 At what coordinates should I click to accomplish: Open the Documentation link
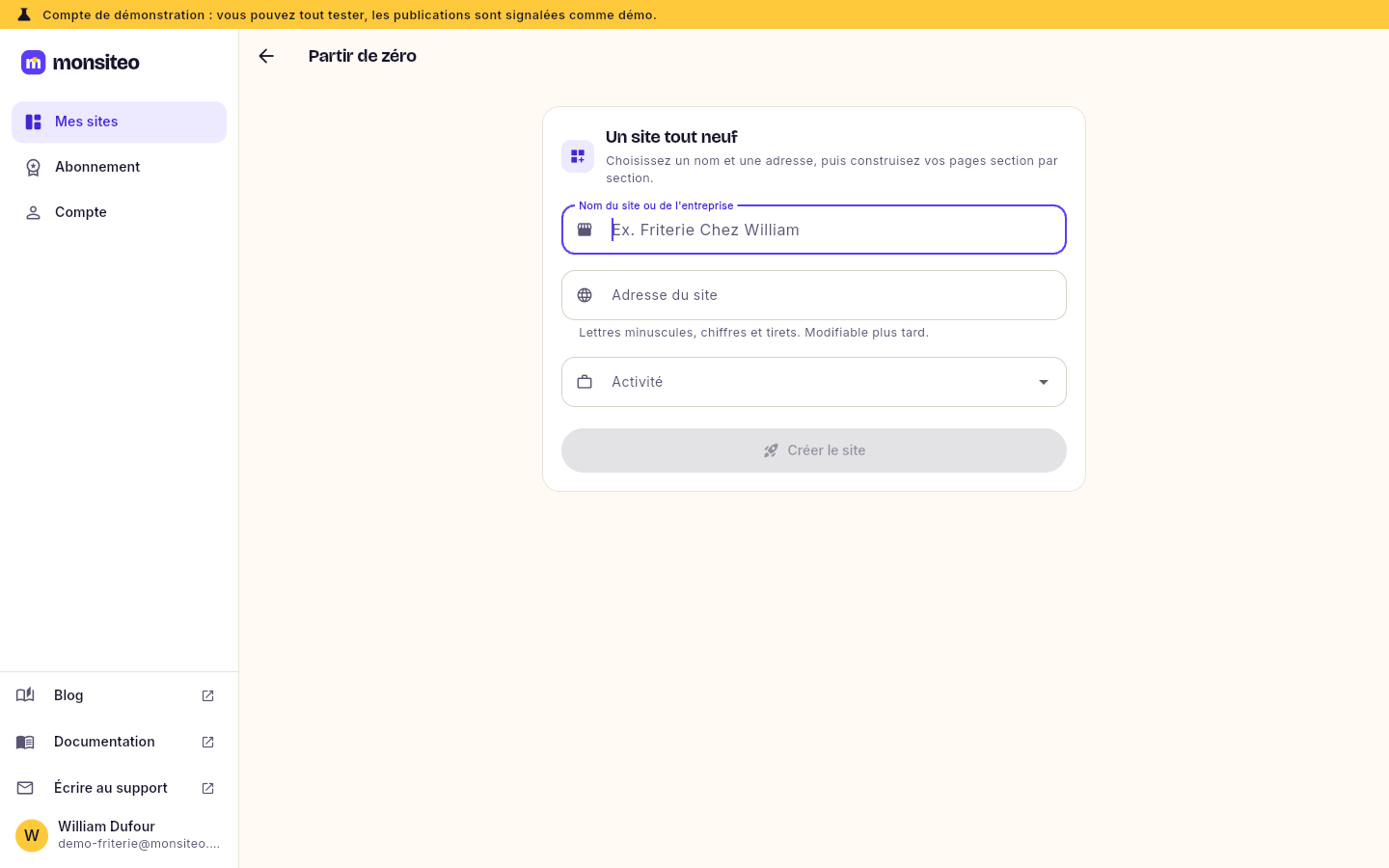click(x=119, y=742)
